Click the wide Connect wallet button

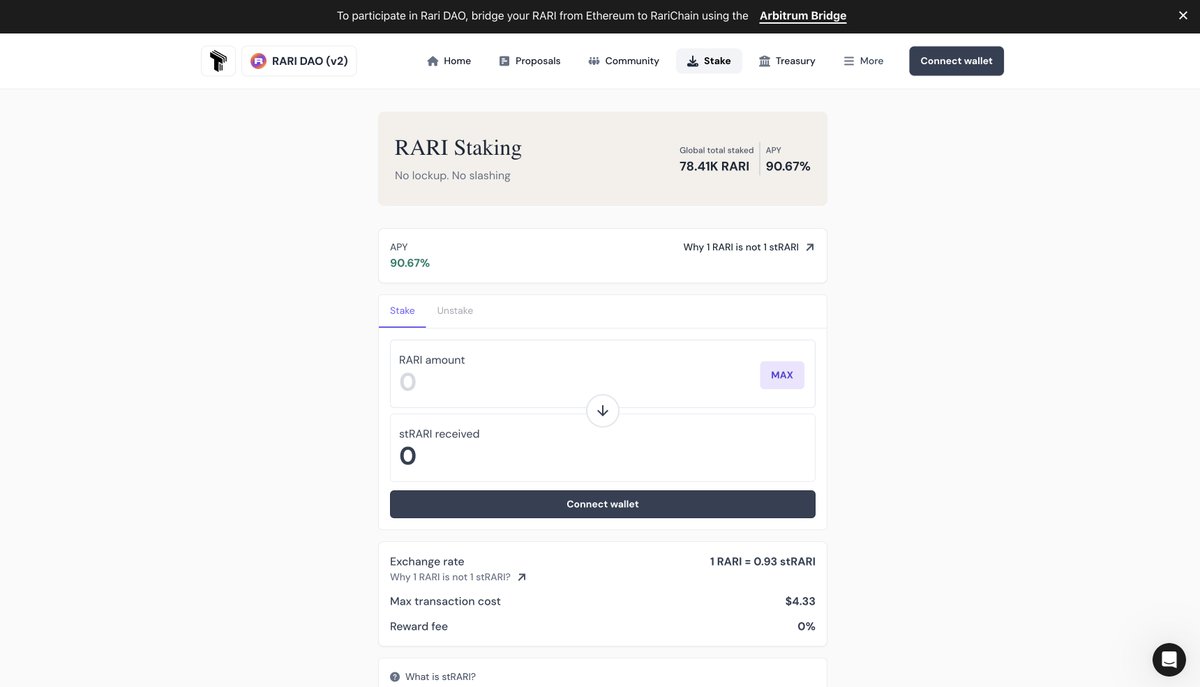(602, 504)
